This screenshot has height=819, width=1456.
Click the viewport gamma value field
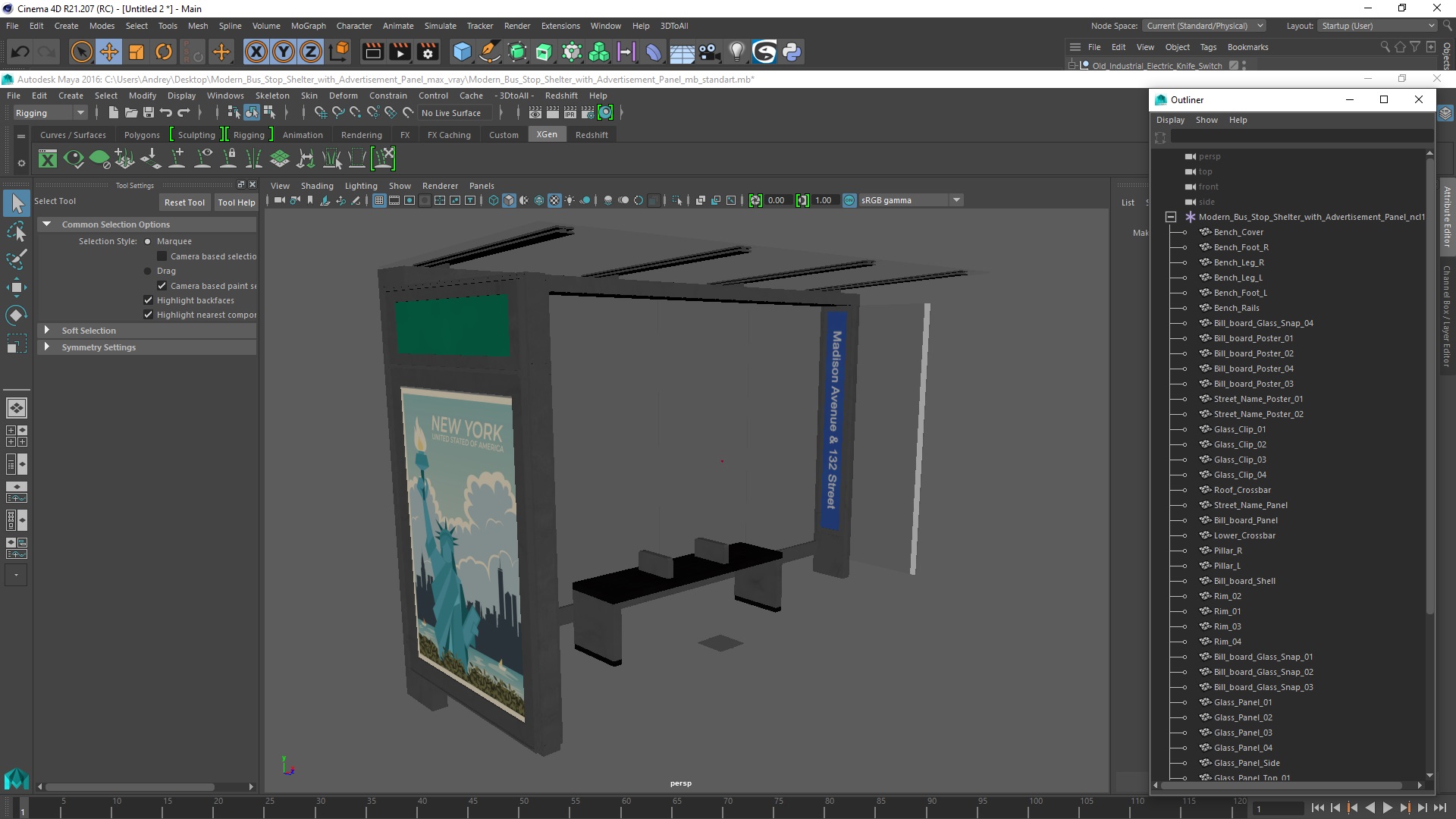point(823,200)
